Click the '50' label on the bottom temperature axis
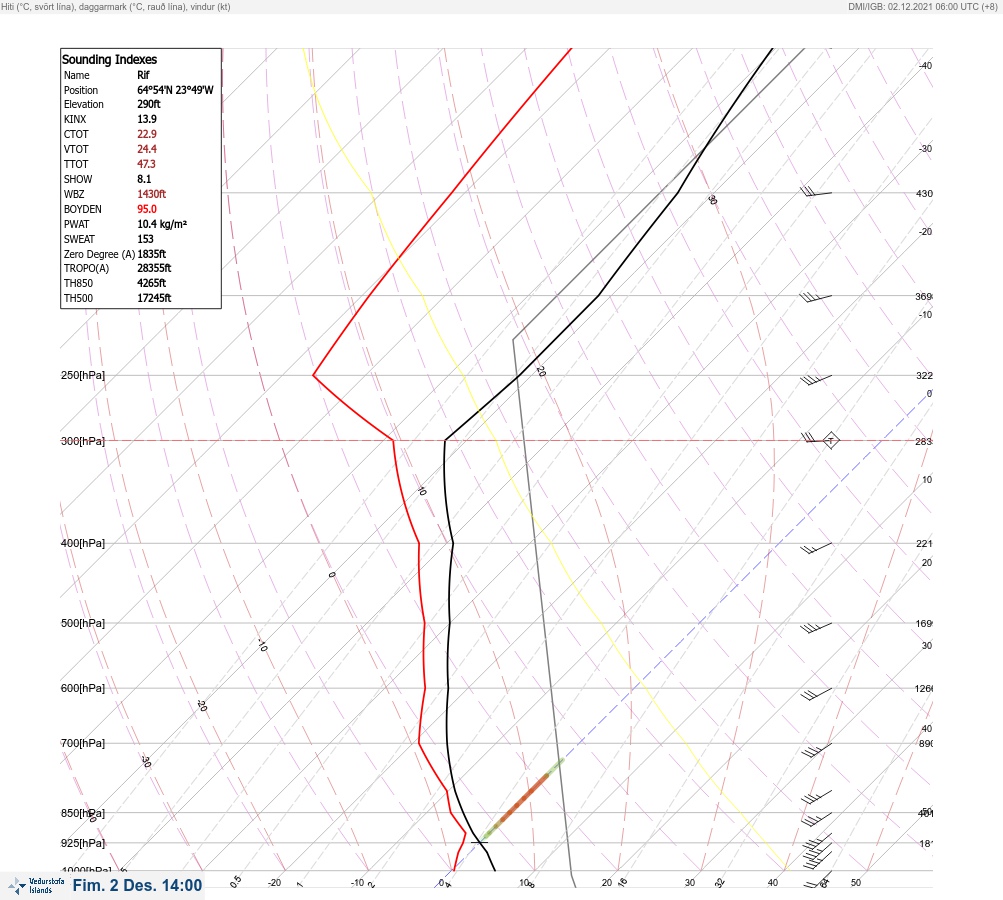The height and width of the screenshot is (900, 1003). (856, 883)
